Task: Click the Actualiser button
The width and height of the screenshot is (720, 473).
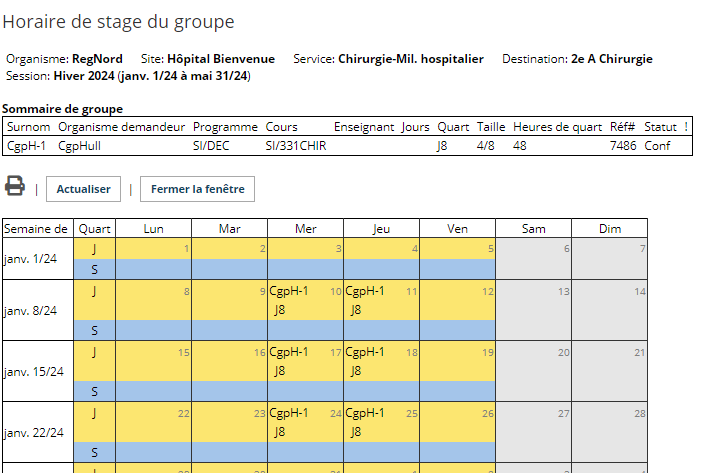Action: (x=84, y=189)
